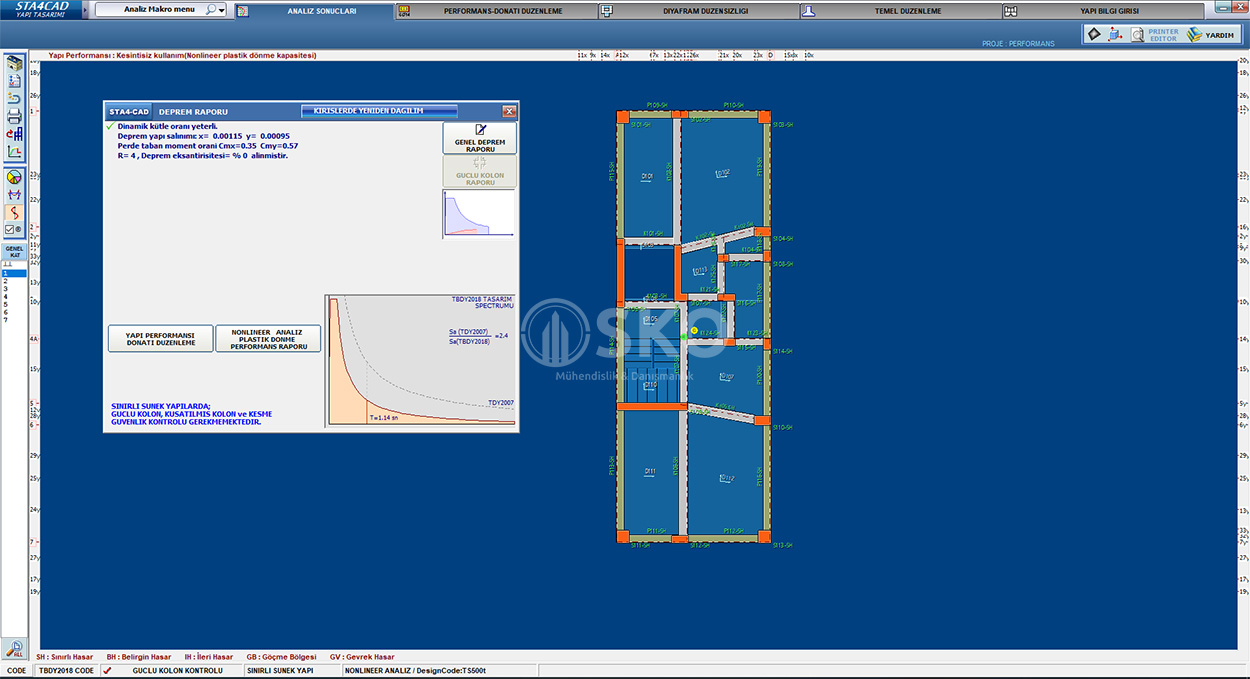This screenshot has height=679, width=1250.
Task: Click the 'GV : Gevrek Hasar' legend text
Action: [x=362, y=657]
